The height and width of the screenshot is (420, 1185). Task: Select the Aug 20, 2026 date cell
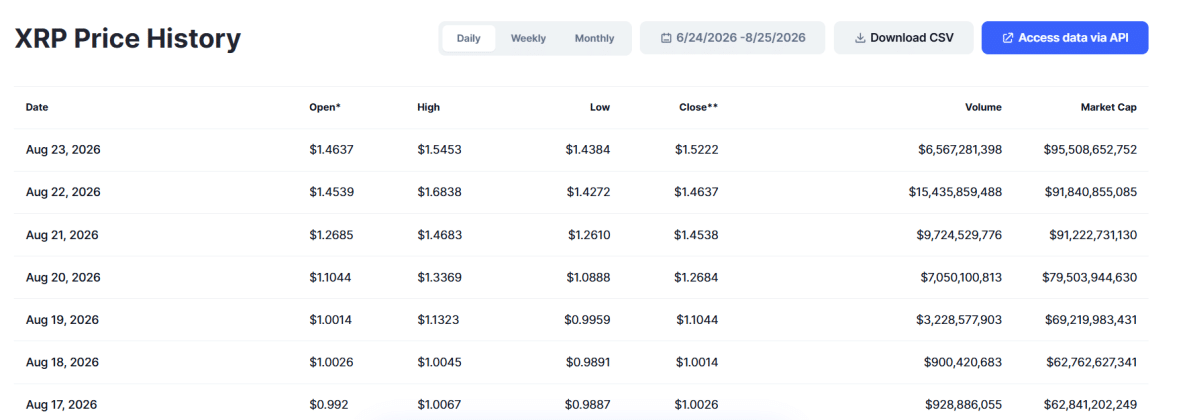point(63,277)
